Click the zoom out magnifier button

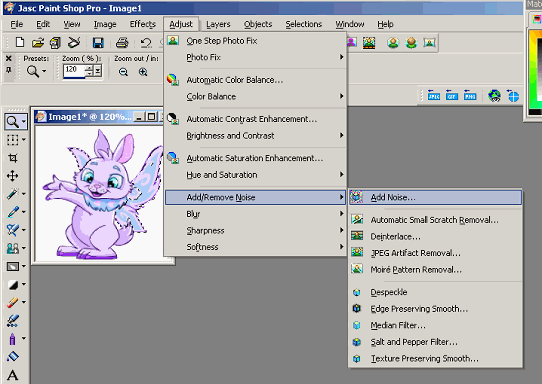[x=123, y=72]
